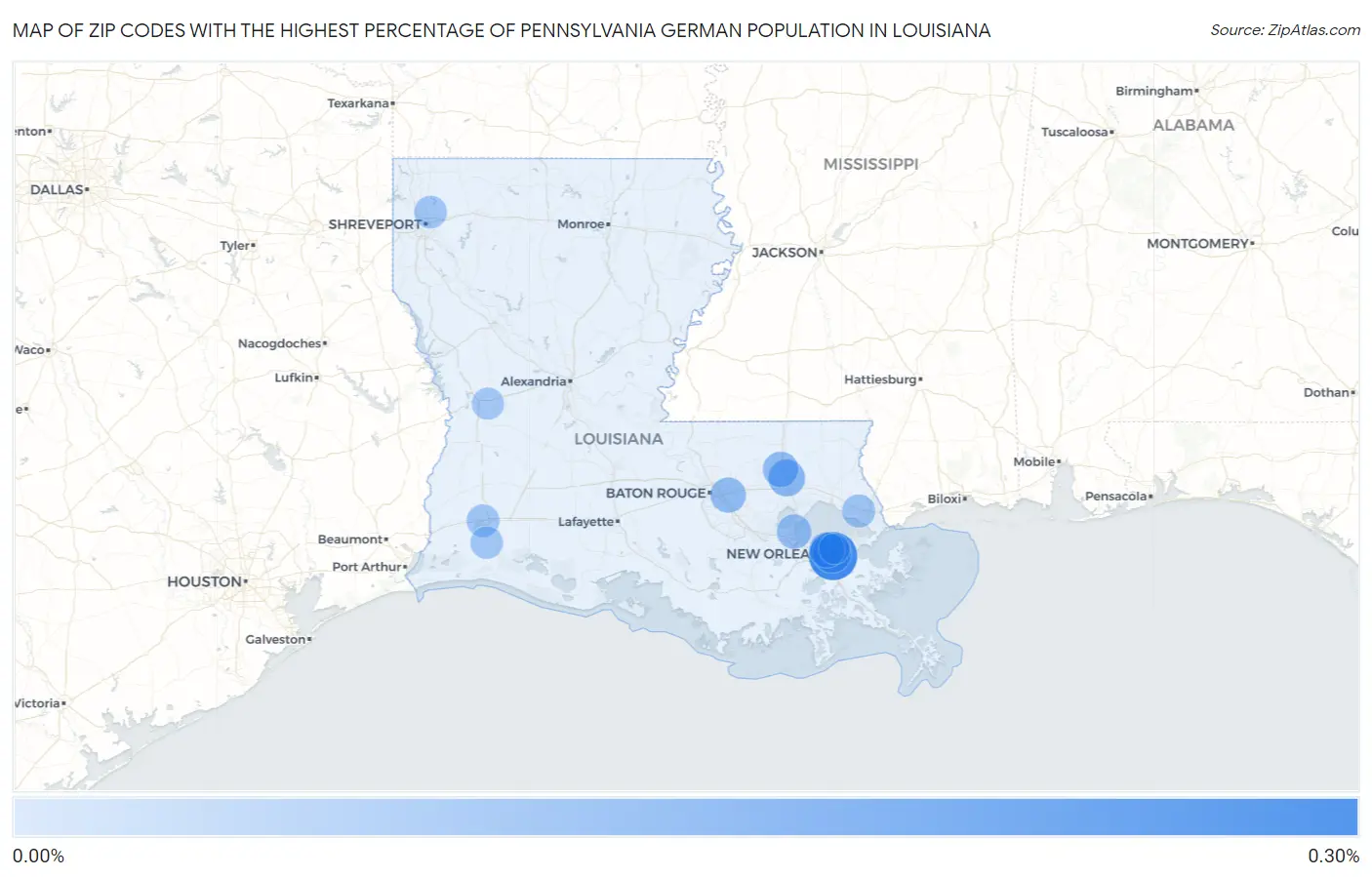
Task: Click the Galveston city label
Action: point(275,639)
